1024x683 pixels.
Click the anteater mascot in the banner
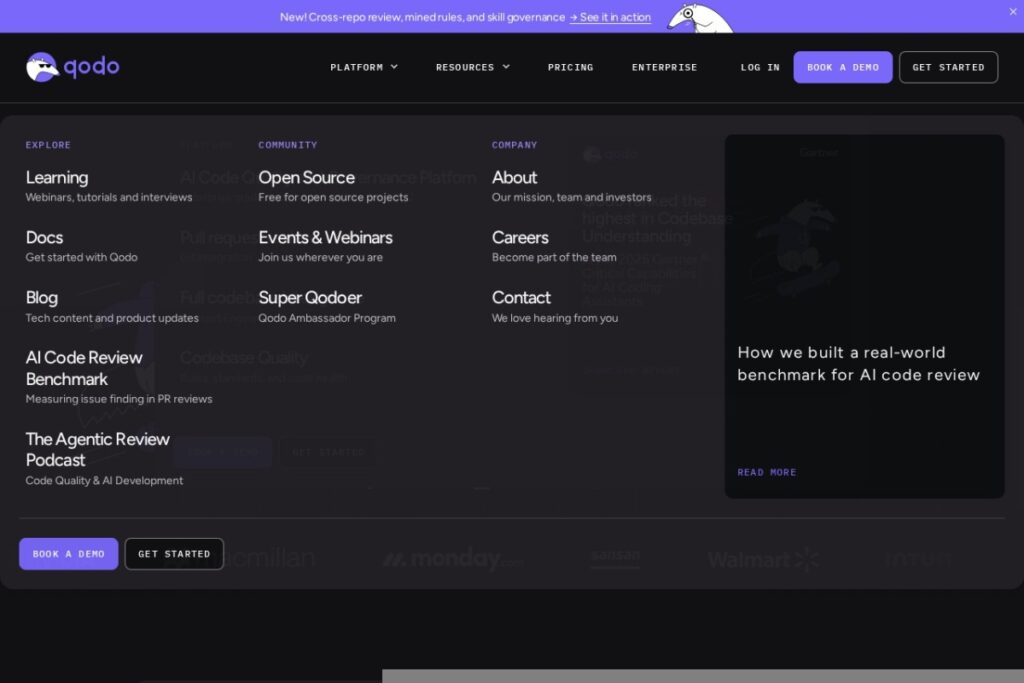[699, 18]
